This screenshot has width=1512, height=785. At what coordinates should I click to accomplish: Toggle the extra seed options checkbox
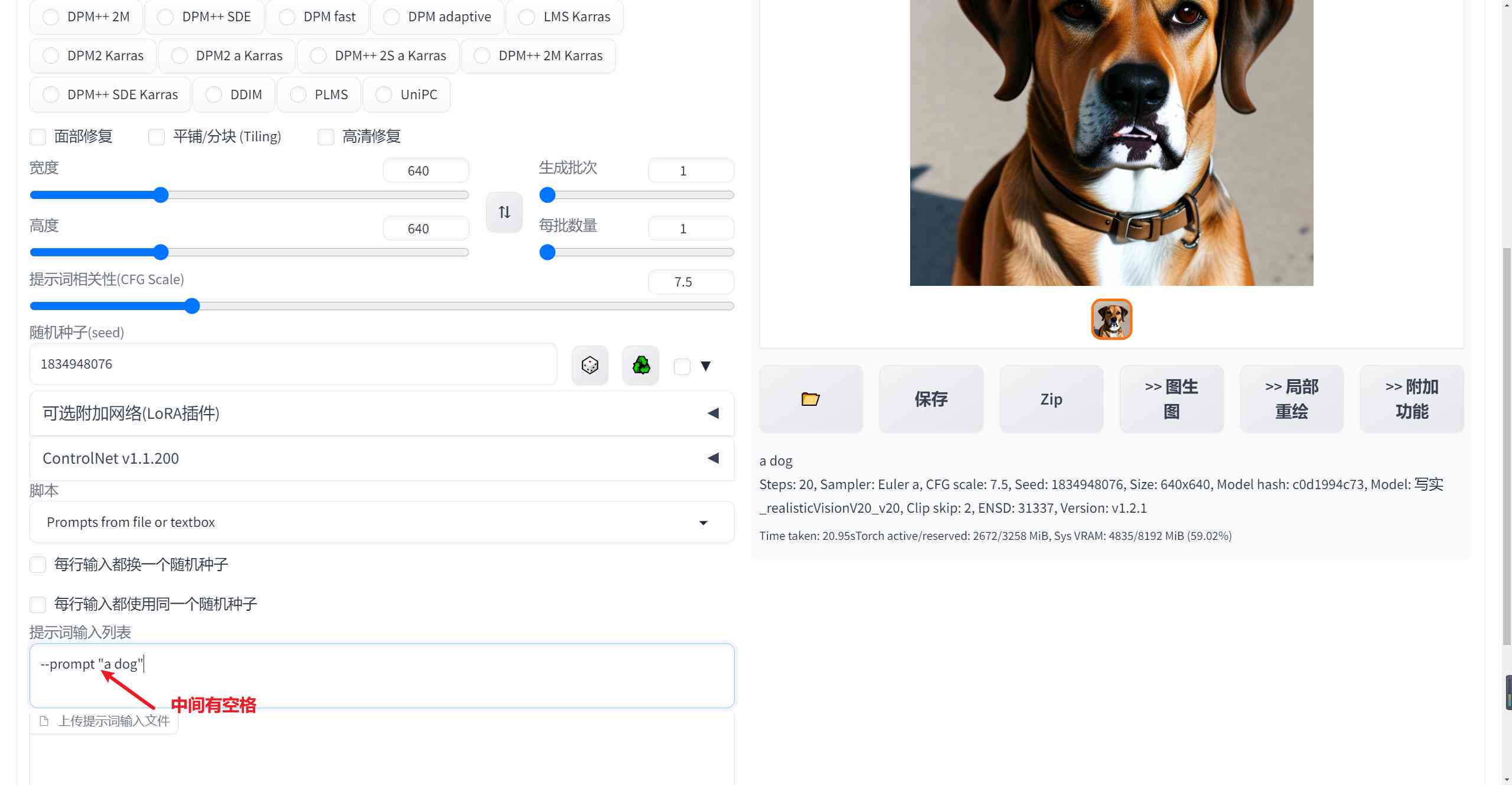(x=682, y=366)
